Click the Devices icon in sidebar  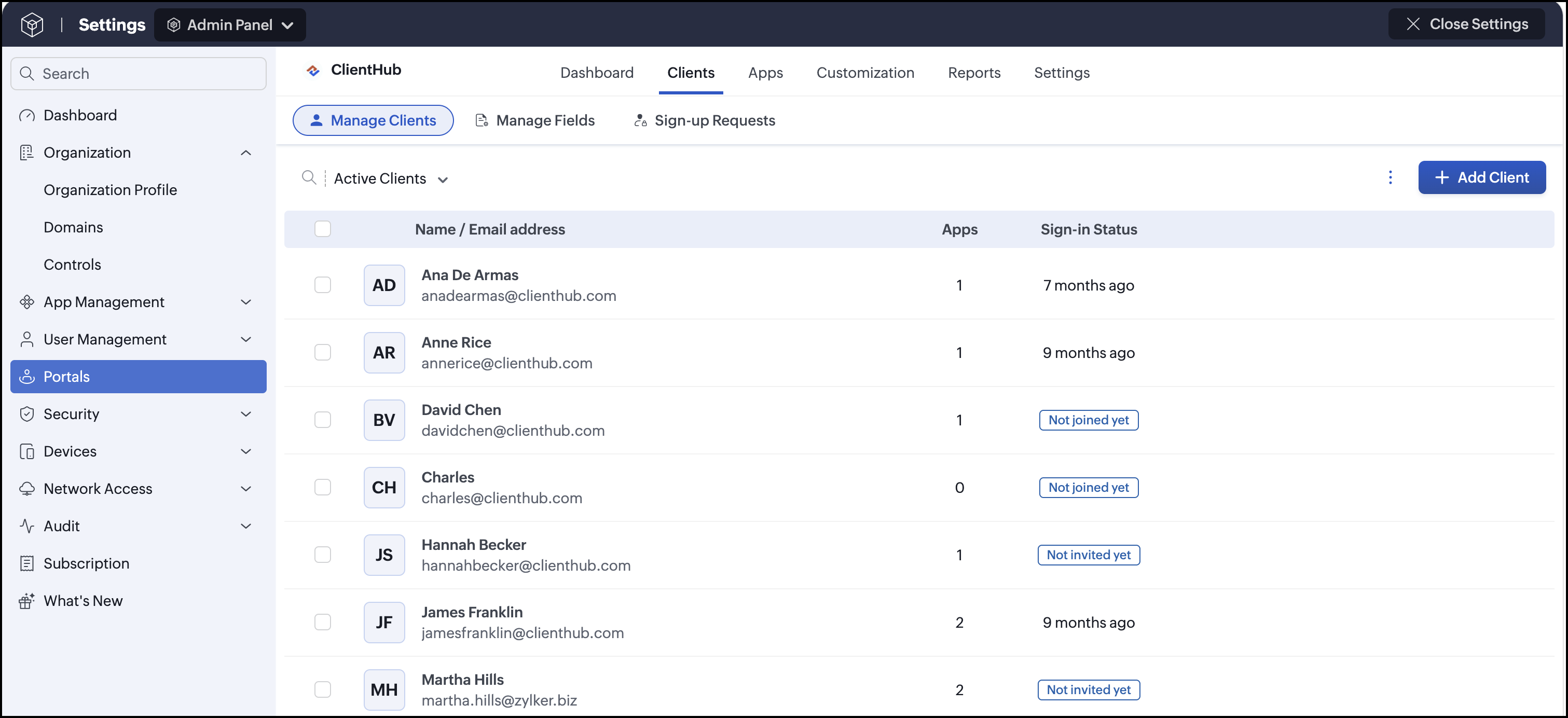[27, 451]
